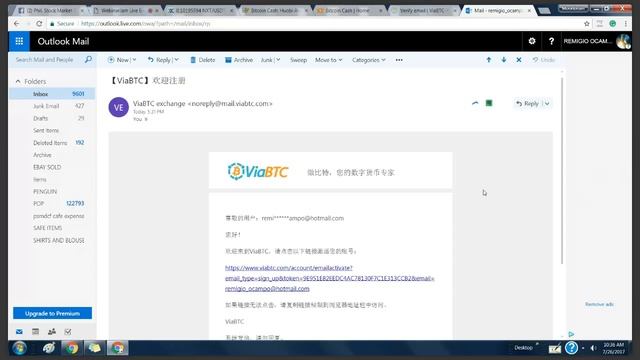Click the New message button

(119, 60)
